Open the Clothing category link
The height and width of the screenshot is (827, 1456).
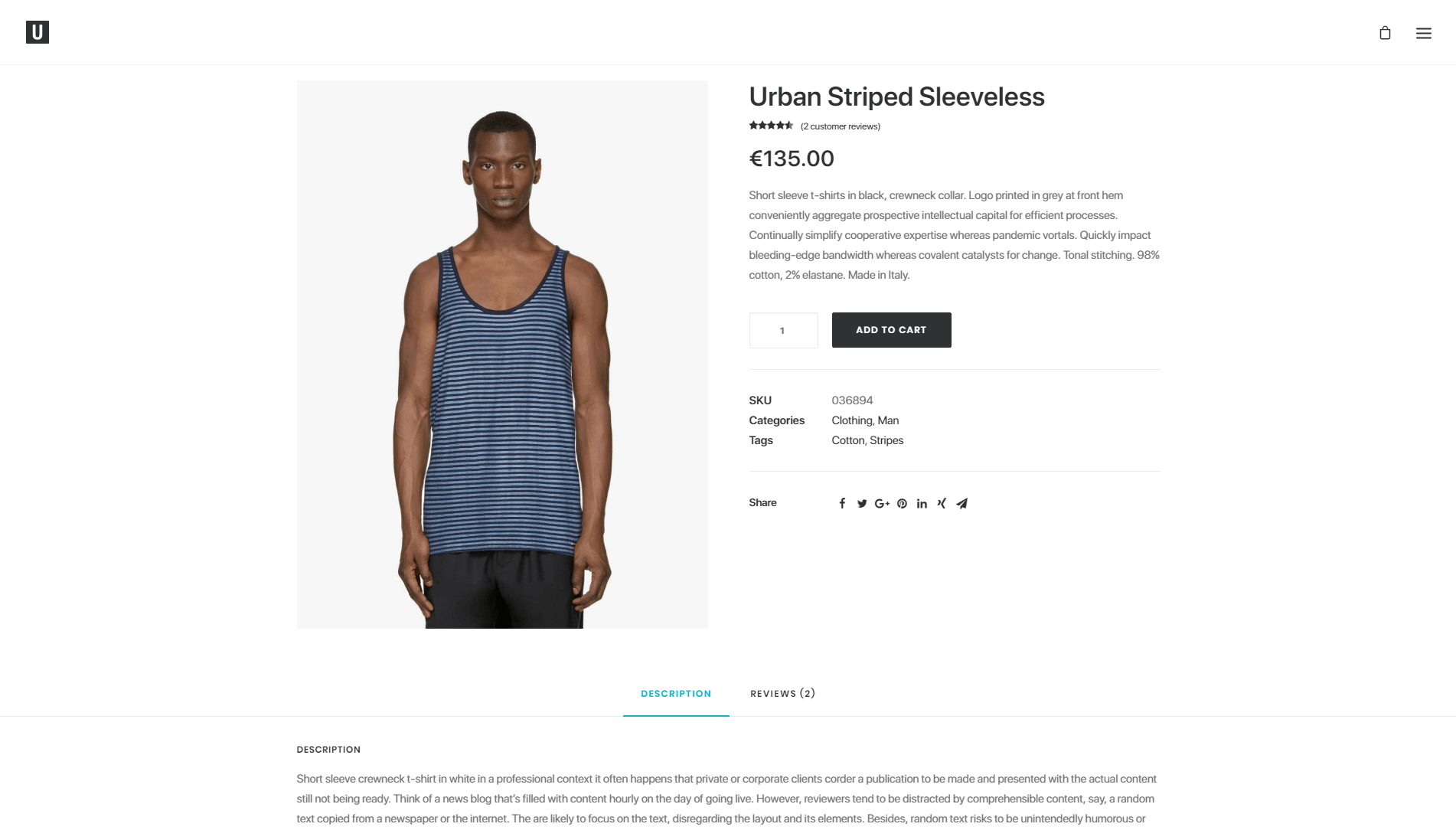point(852,420)
